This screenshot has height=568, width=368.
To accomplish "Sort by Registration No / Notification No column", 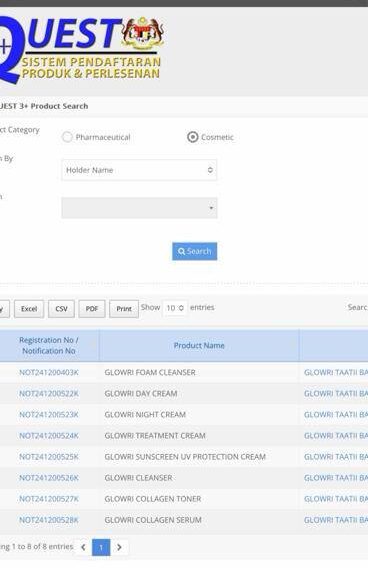I will point(49,345).
